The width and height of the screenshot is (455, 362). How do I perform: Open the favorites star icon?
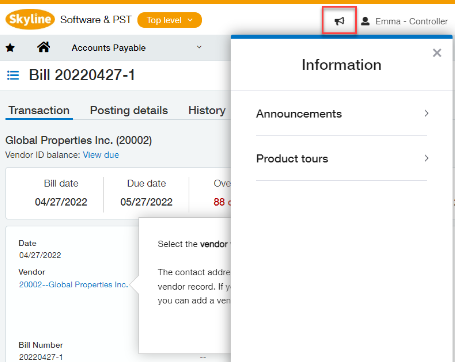tap(10, 48)
